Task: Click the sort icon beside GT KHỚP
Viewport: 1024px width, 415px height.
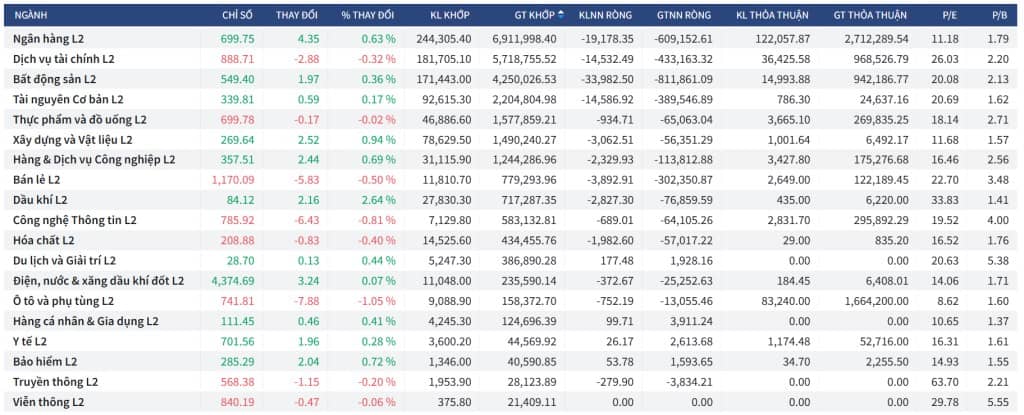Action: click(x=560, y=15)
